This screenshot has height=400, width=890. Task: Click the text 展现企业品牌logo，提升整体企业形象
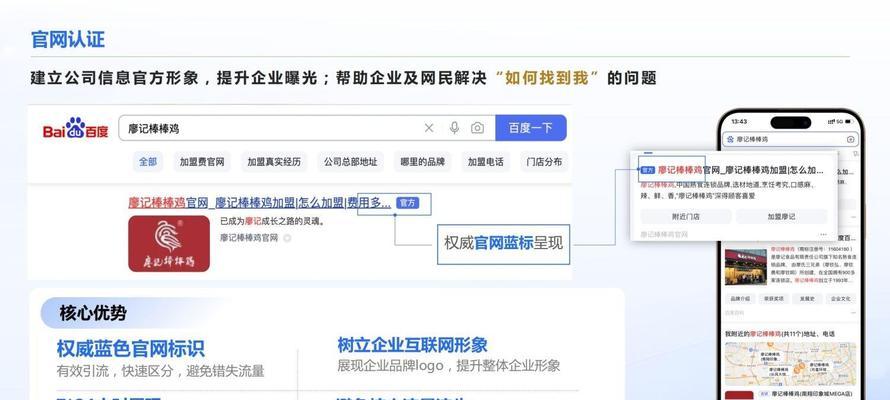[x=449, y=365]
